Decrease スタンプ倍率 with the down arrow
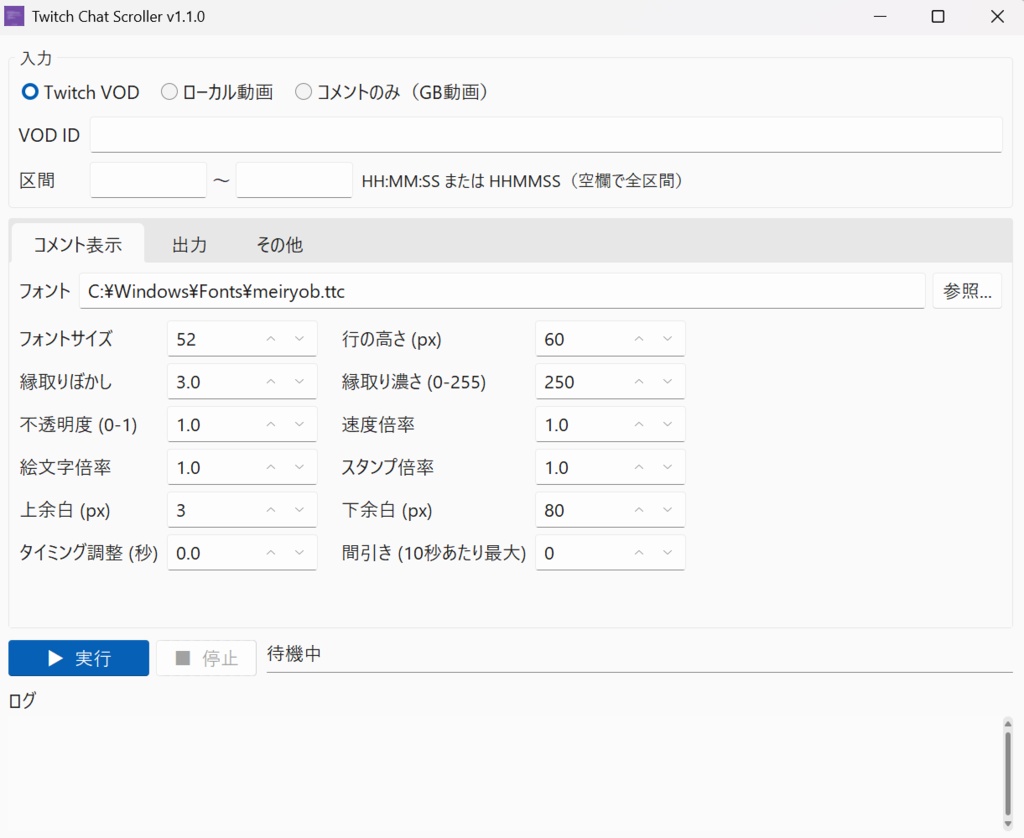1024x838 pixels. click(x=667, y=467)
